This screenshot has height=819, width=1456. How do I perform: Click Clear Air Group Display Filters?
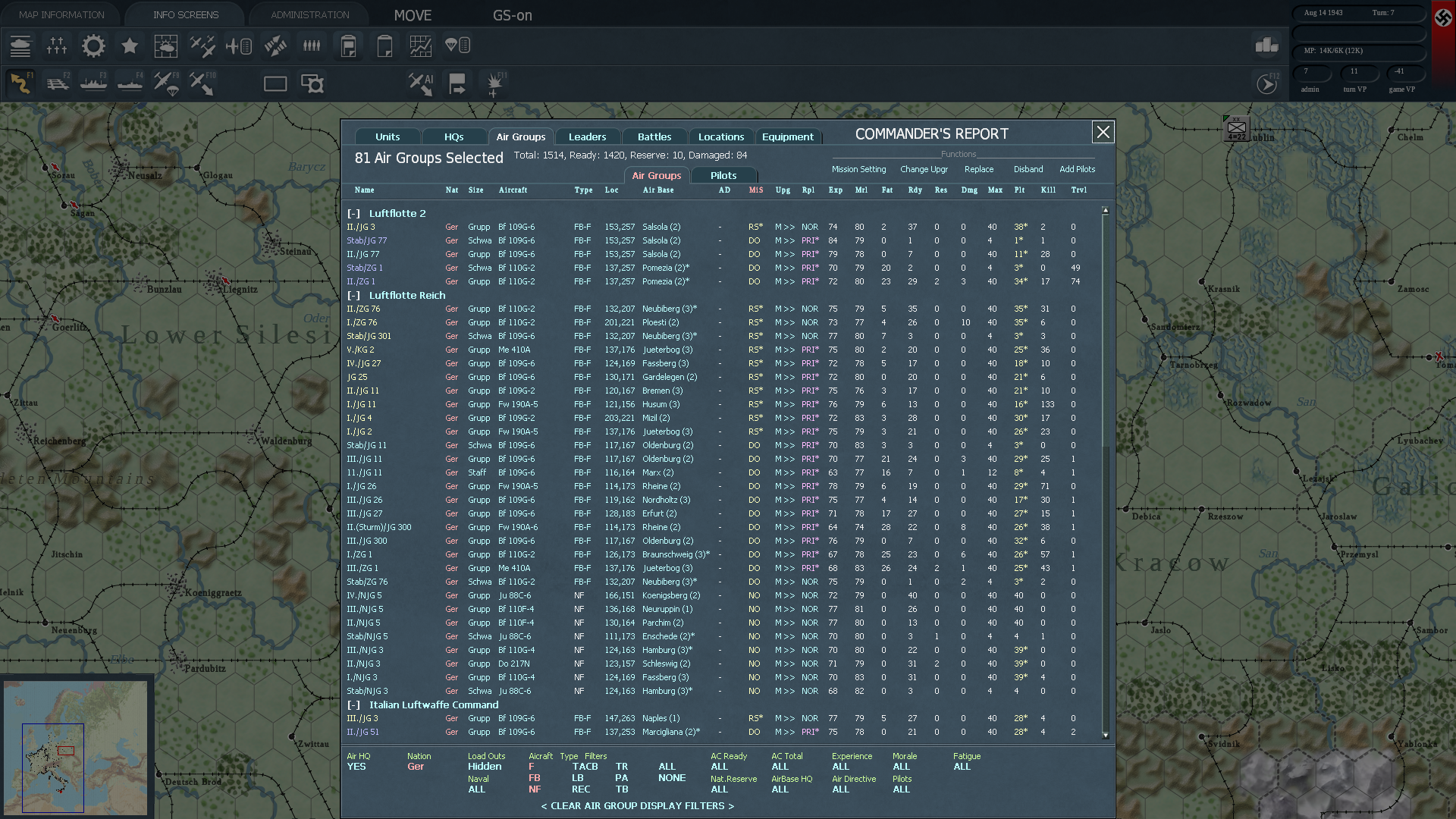637,806
